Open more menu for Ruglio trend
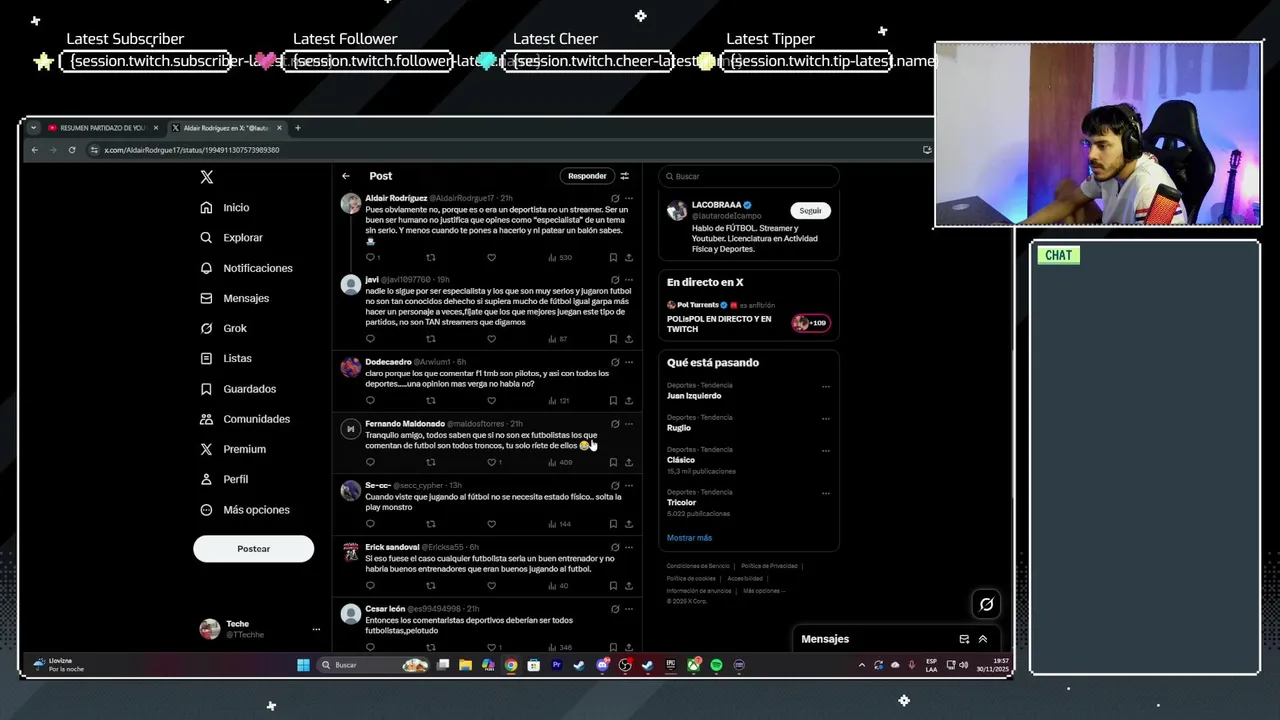 pos(826,418)
